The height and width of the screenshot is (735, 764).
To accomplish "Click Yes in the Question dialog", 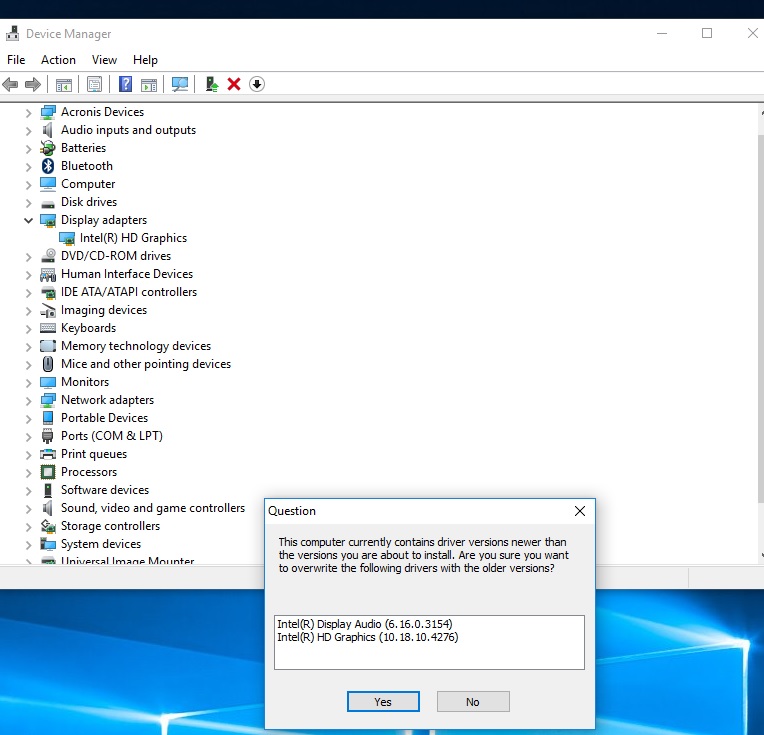I will pyautogui.click(x=383, y=701).
